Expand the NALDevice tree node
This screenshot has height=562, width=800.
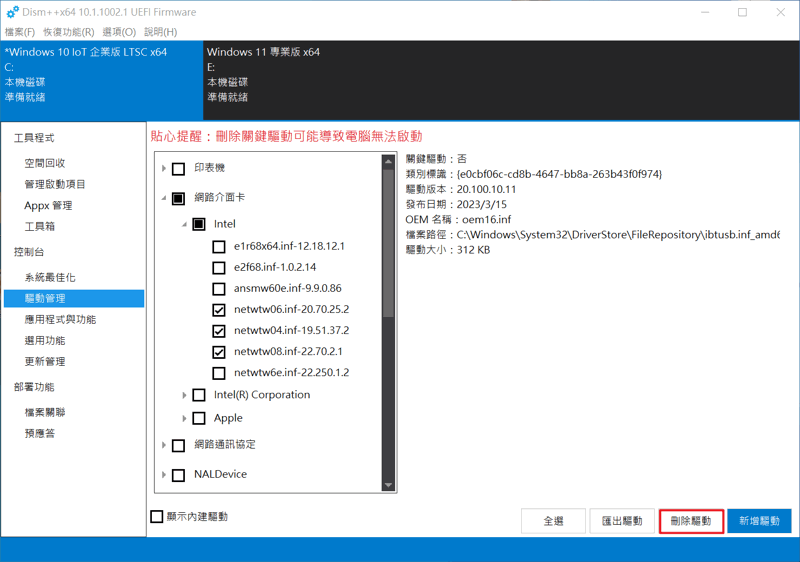click(x=164, y=474)
